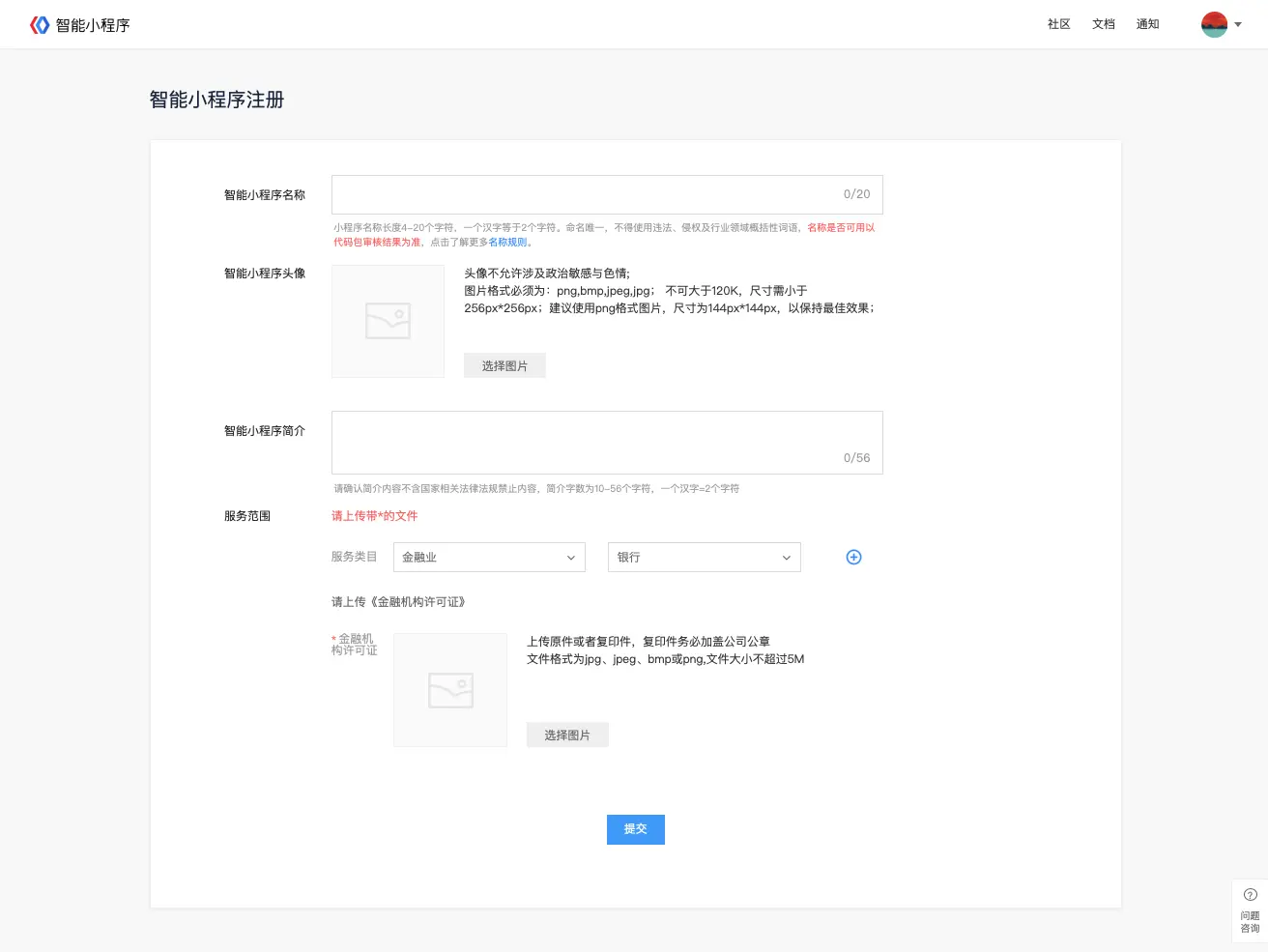Open the 银行 subcategory dropdown
The image size is (1268, 952).
pos(704,557)
